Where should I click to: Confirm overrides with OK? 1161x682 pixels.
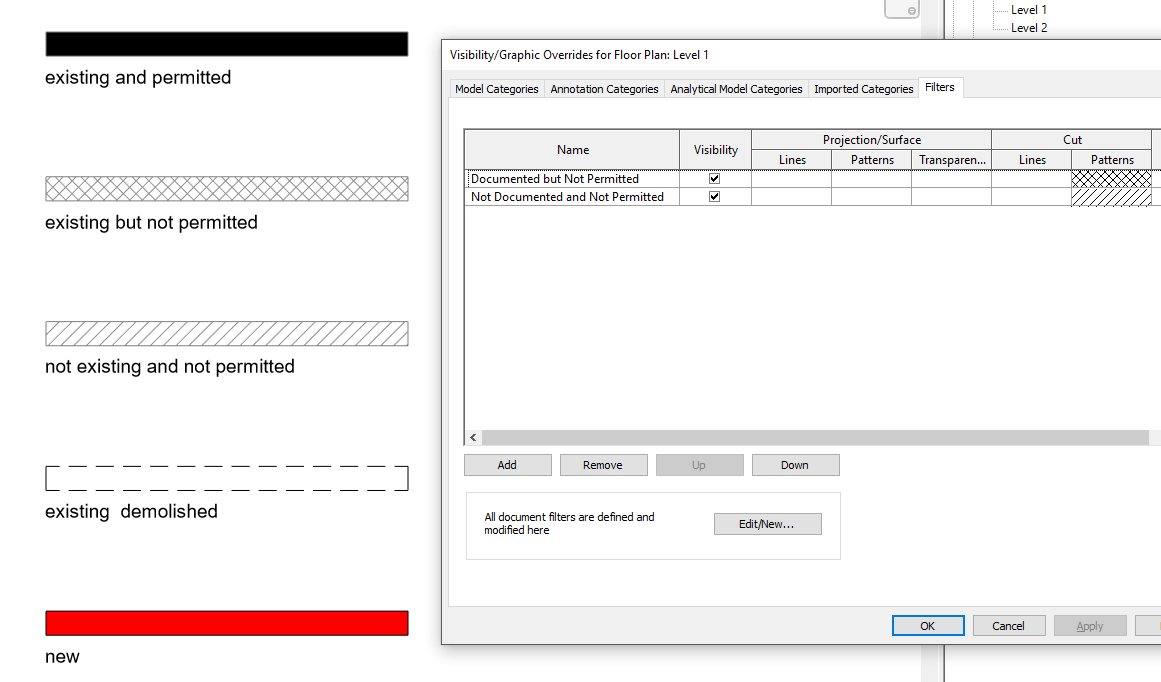click(927, 624)
